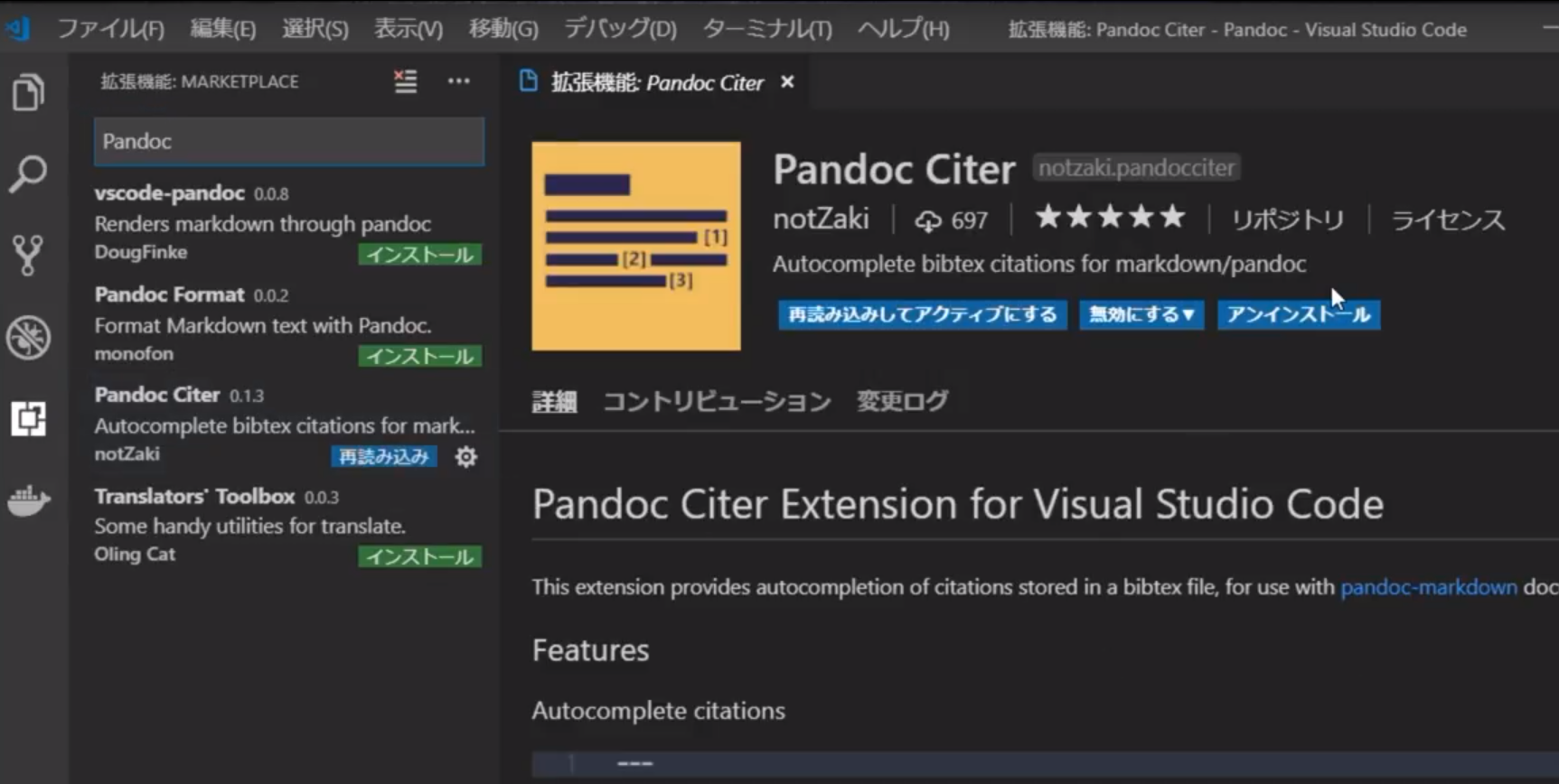Click the extension search box containing Pandoc
1559x784 pixels.
point(289,141)
